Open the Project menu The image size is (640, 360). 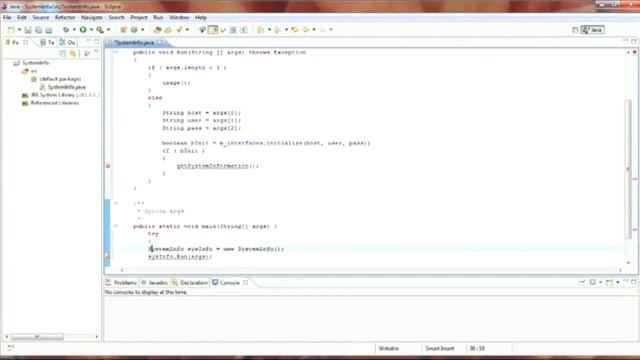pos(139,18)
